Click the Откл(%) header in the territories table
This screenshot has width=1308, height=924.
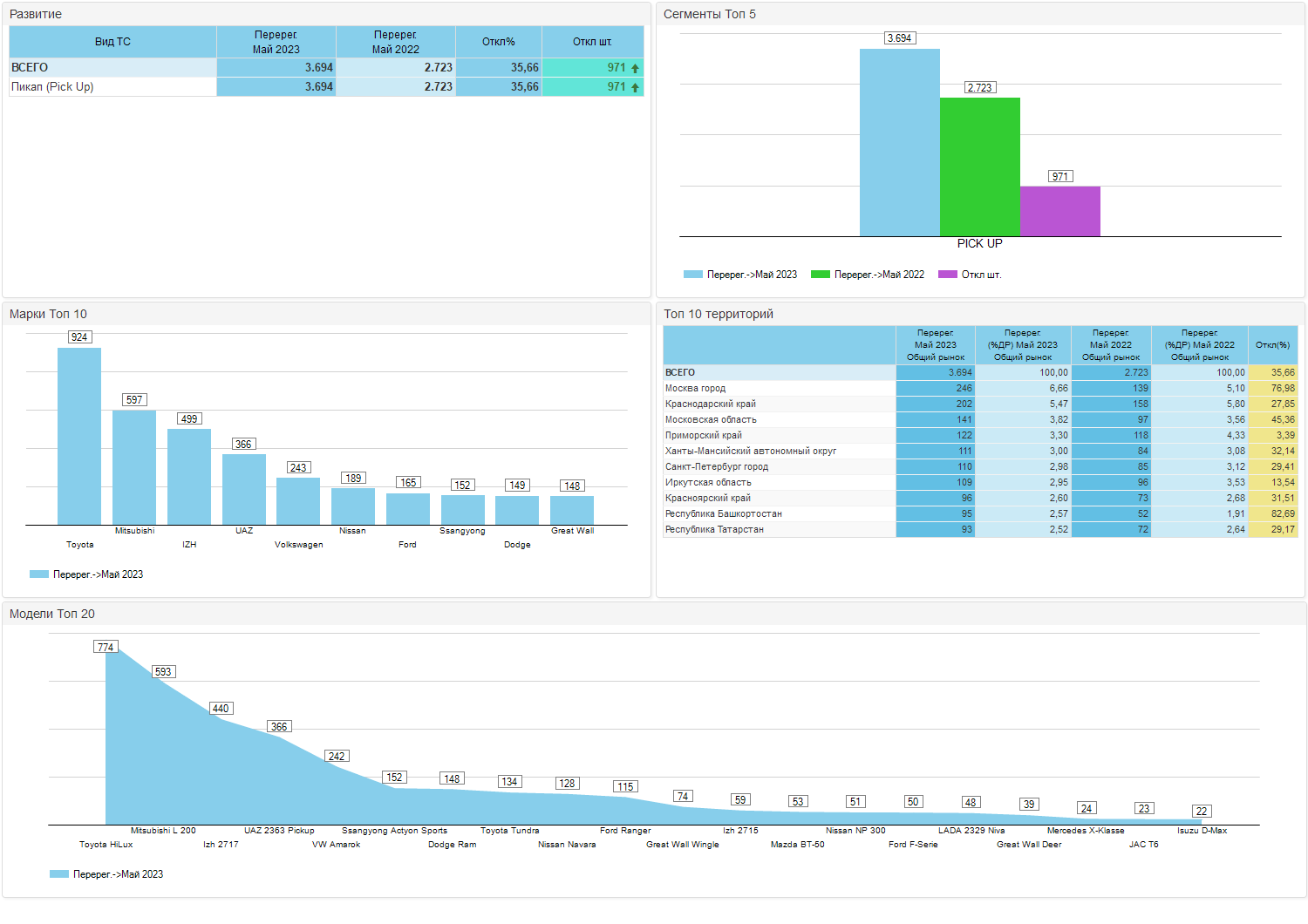1273,345
